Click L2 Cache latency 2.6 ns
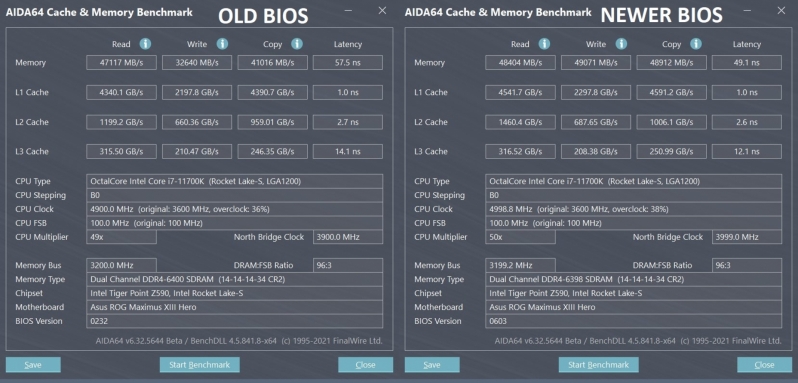 coord(747,122)
